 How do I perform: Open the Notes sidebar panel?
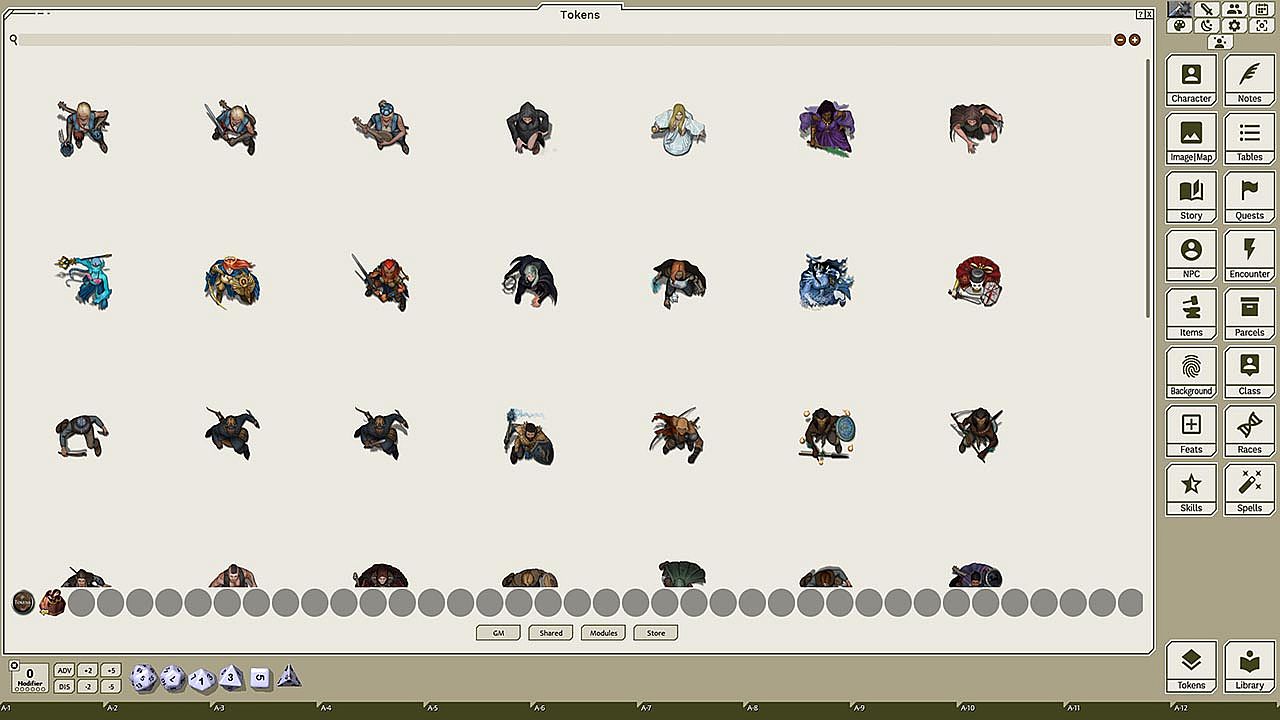[x=1249, y=80]
